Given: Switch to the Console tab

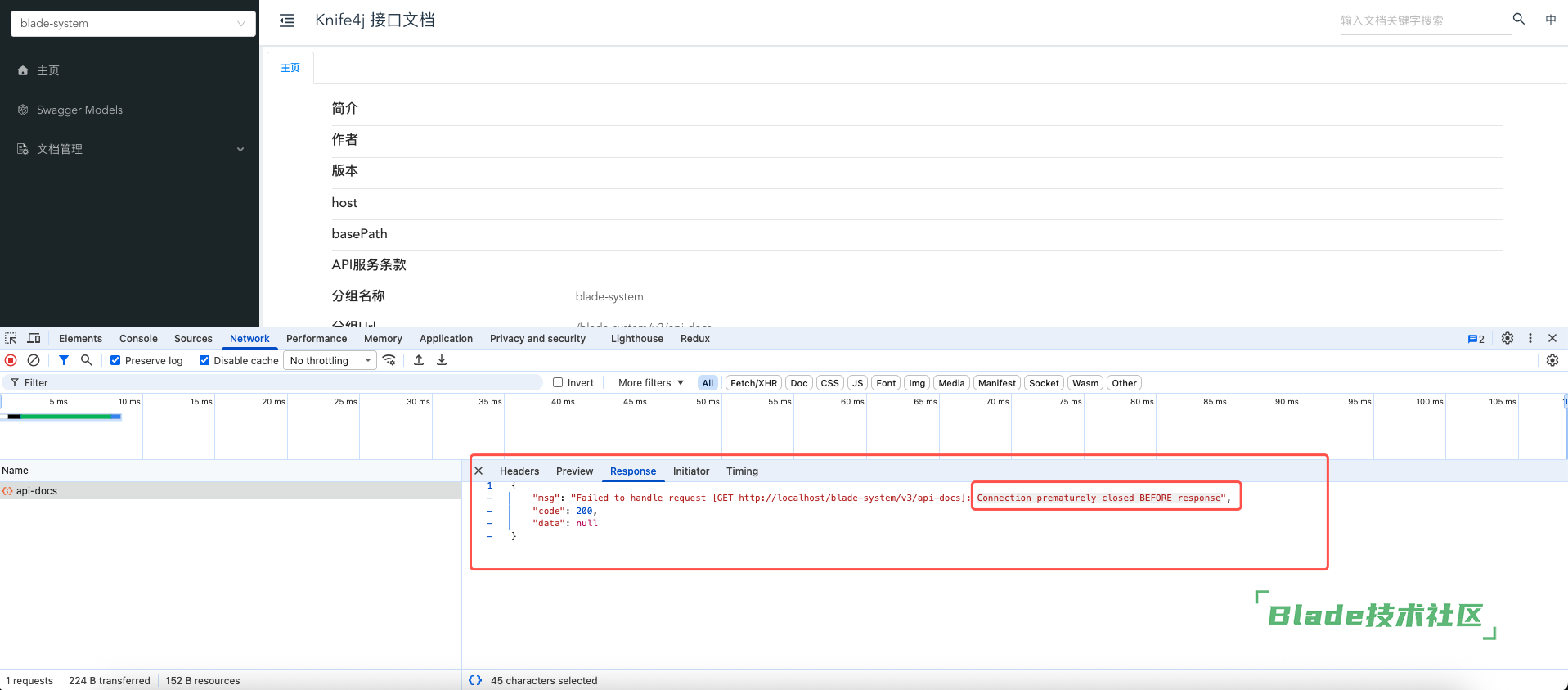Looking at the screenshot, I should pos(138,338).
